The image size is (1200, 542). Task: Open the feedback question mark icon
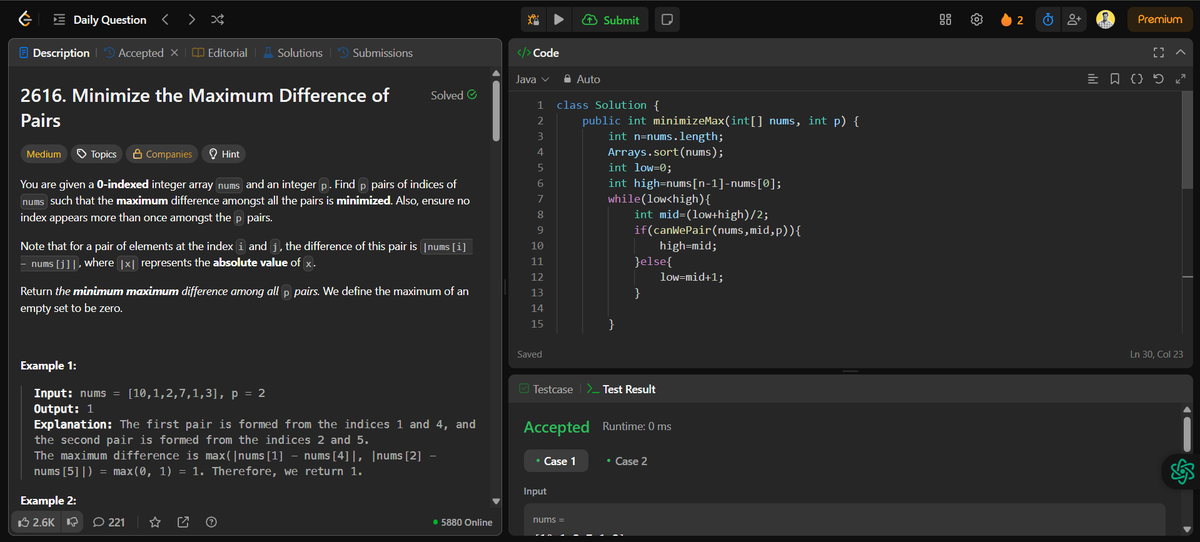211,522
